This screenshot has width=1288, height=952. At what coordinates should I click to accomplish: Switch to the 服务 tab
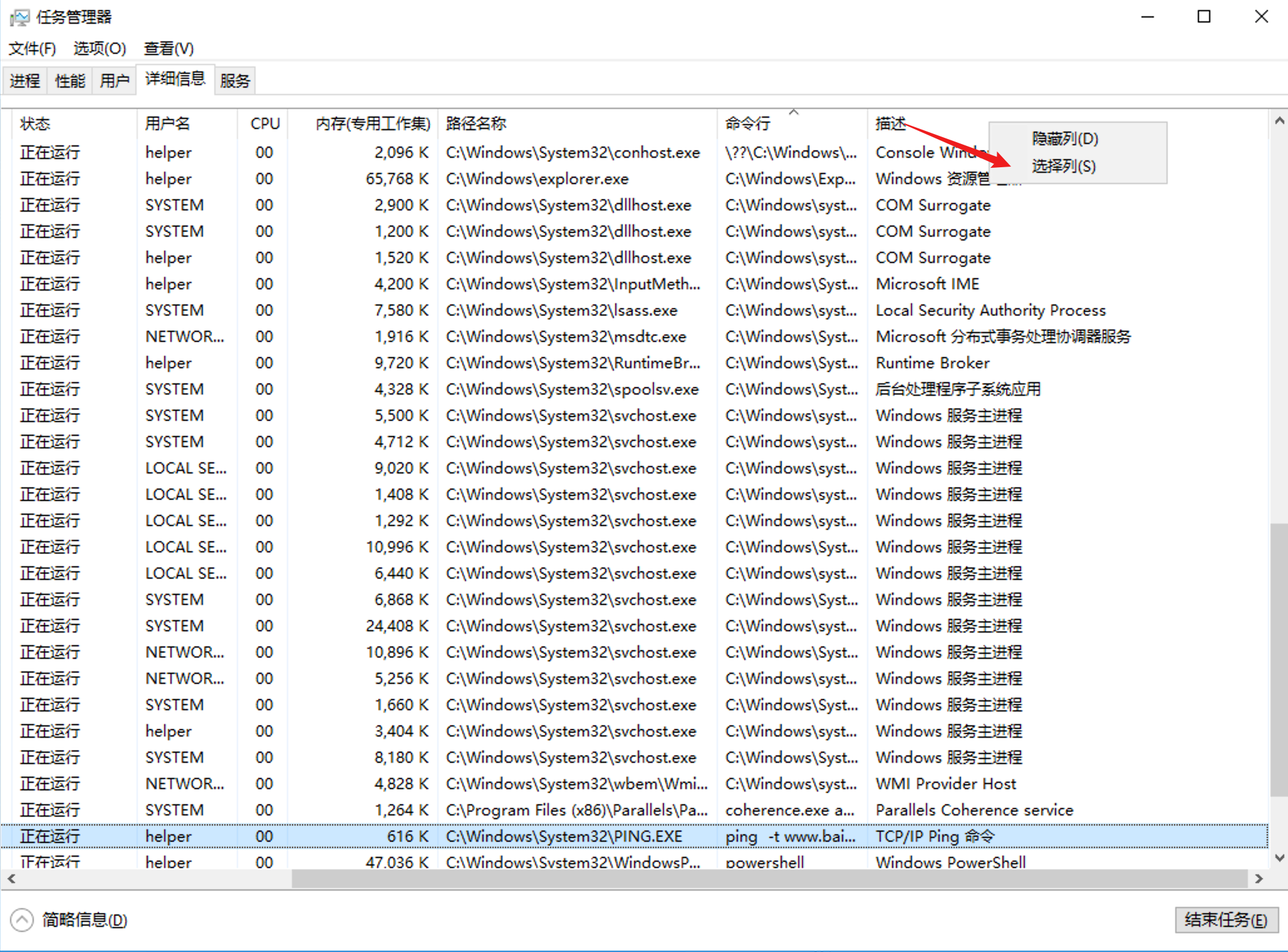click(x=235, y=81)
